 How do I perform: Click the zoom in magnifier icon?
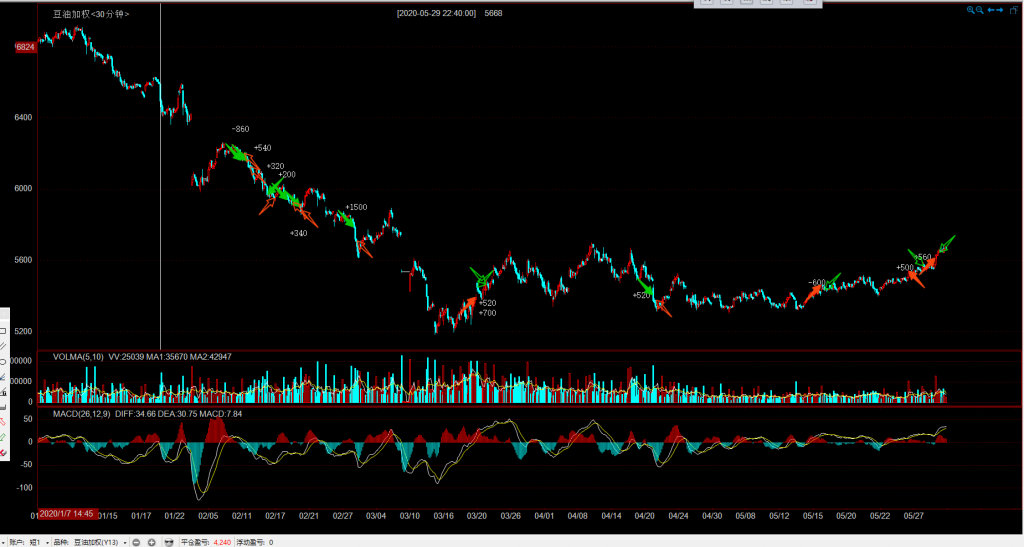point(970,10)
